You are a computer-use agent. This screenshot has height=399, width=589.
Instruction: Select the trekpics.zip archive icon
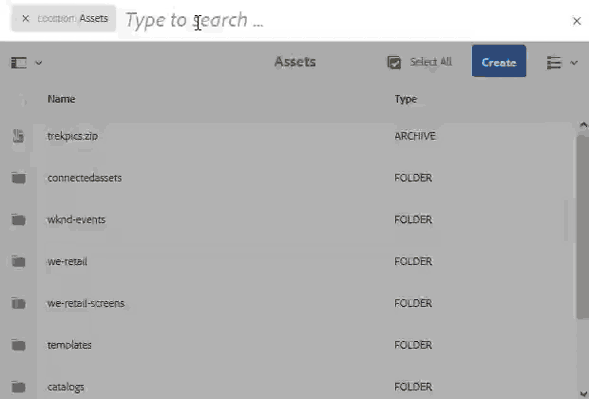pos(18,136)
